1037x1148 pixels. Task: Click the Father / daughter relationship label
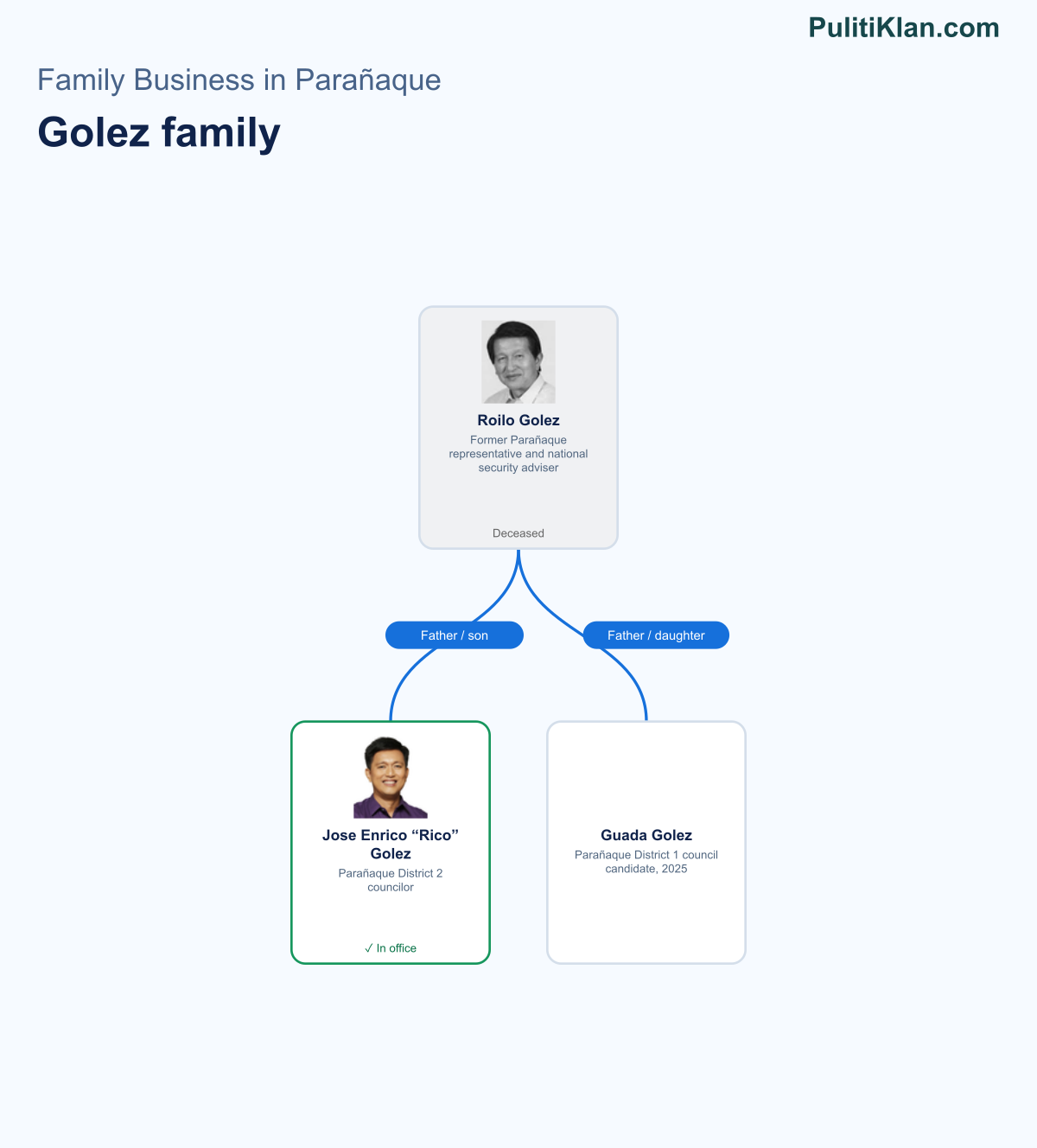click(x=656, y=635)
